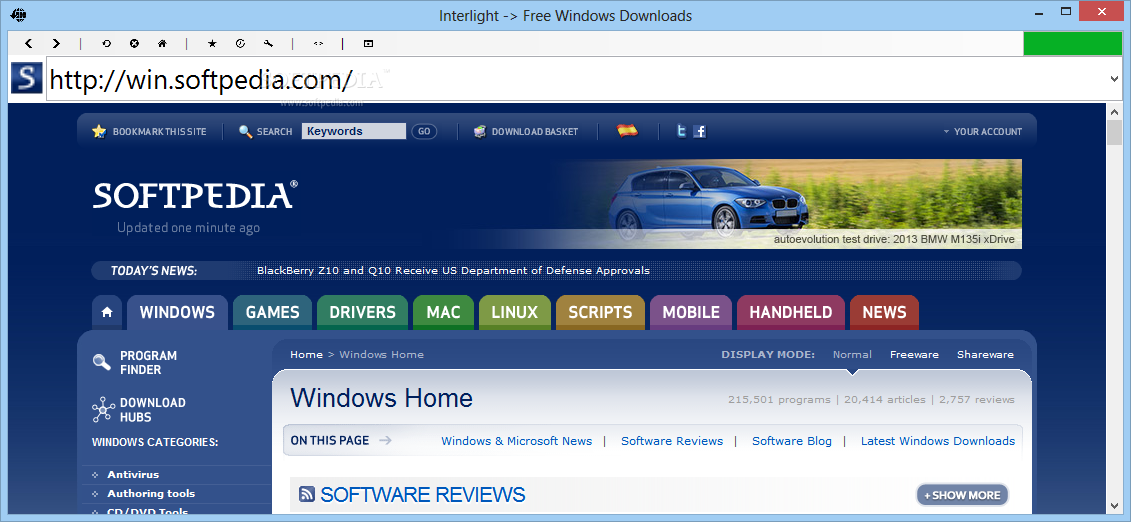Open the Software Blog link
1131x522 pixels.
click(792, 441)
